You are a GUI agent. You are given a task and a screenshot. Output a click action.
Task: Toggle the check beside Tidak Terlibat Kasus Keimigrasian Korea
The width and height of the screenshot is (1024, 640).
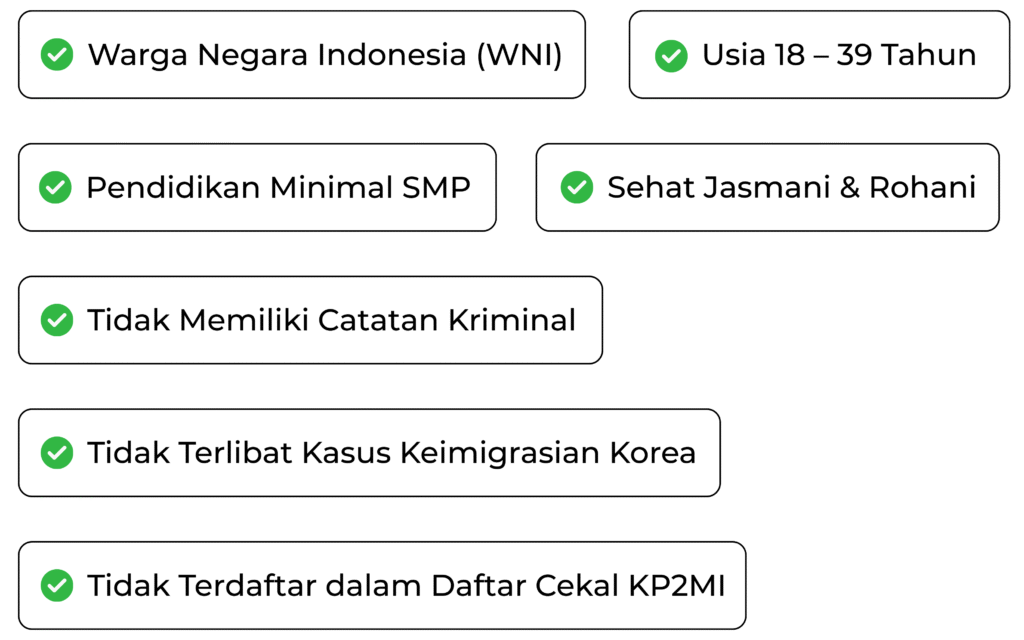pos(57,453)
